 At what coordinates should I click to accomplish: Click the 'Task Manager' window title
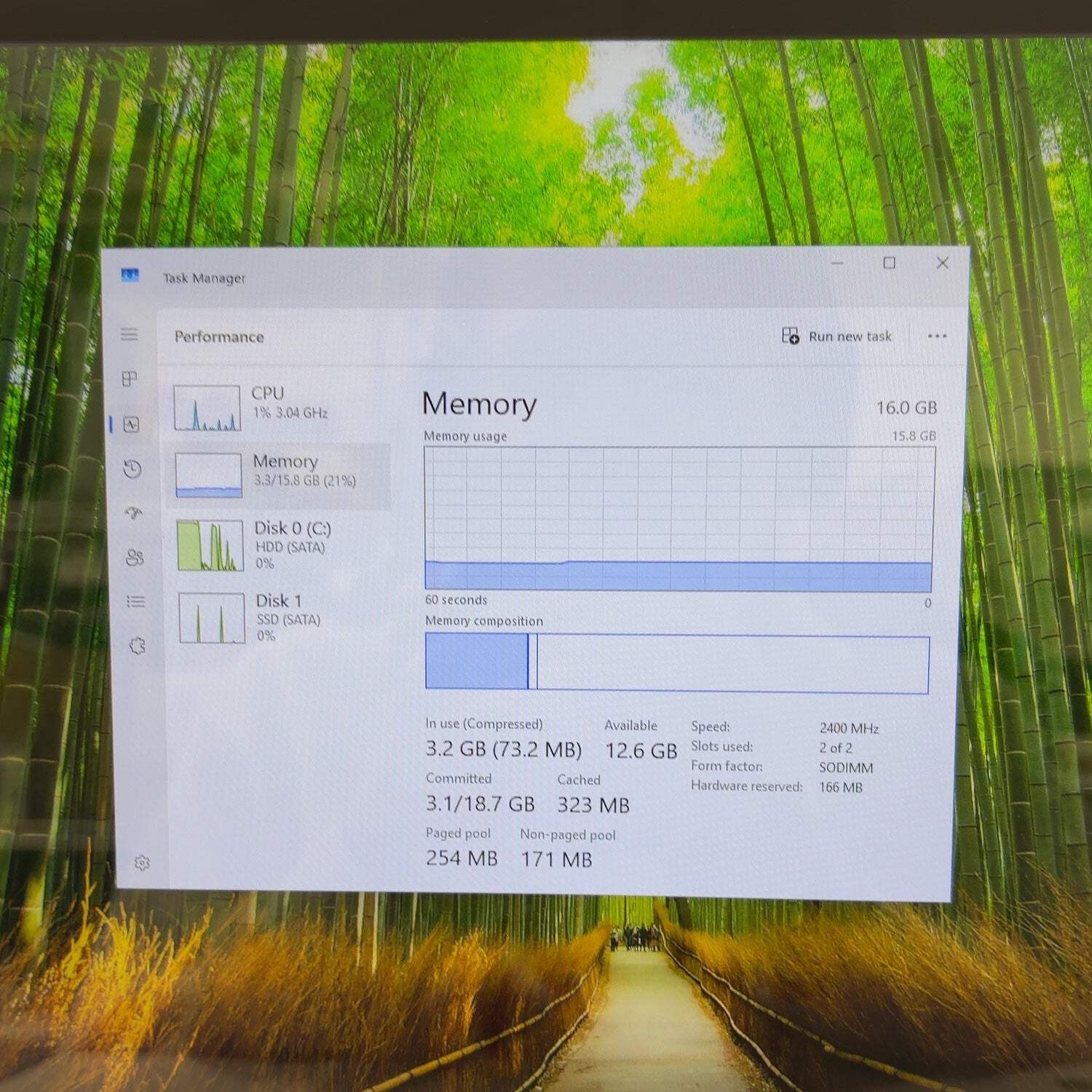click(x=204, y=278)
